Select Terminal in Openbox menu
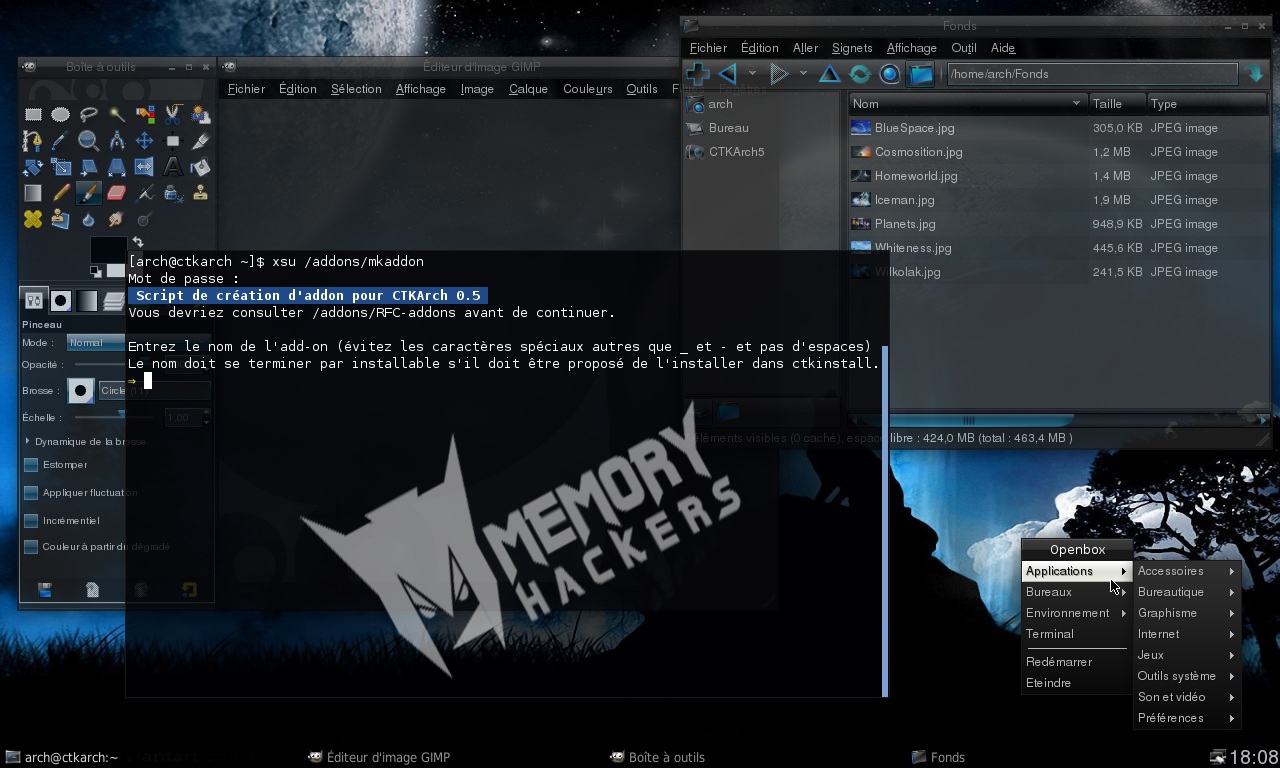 tap(1076, 634)
